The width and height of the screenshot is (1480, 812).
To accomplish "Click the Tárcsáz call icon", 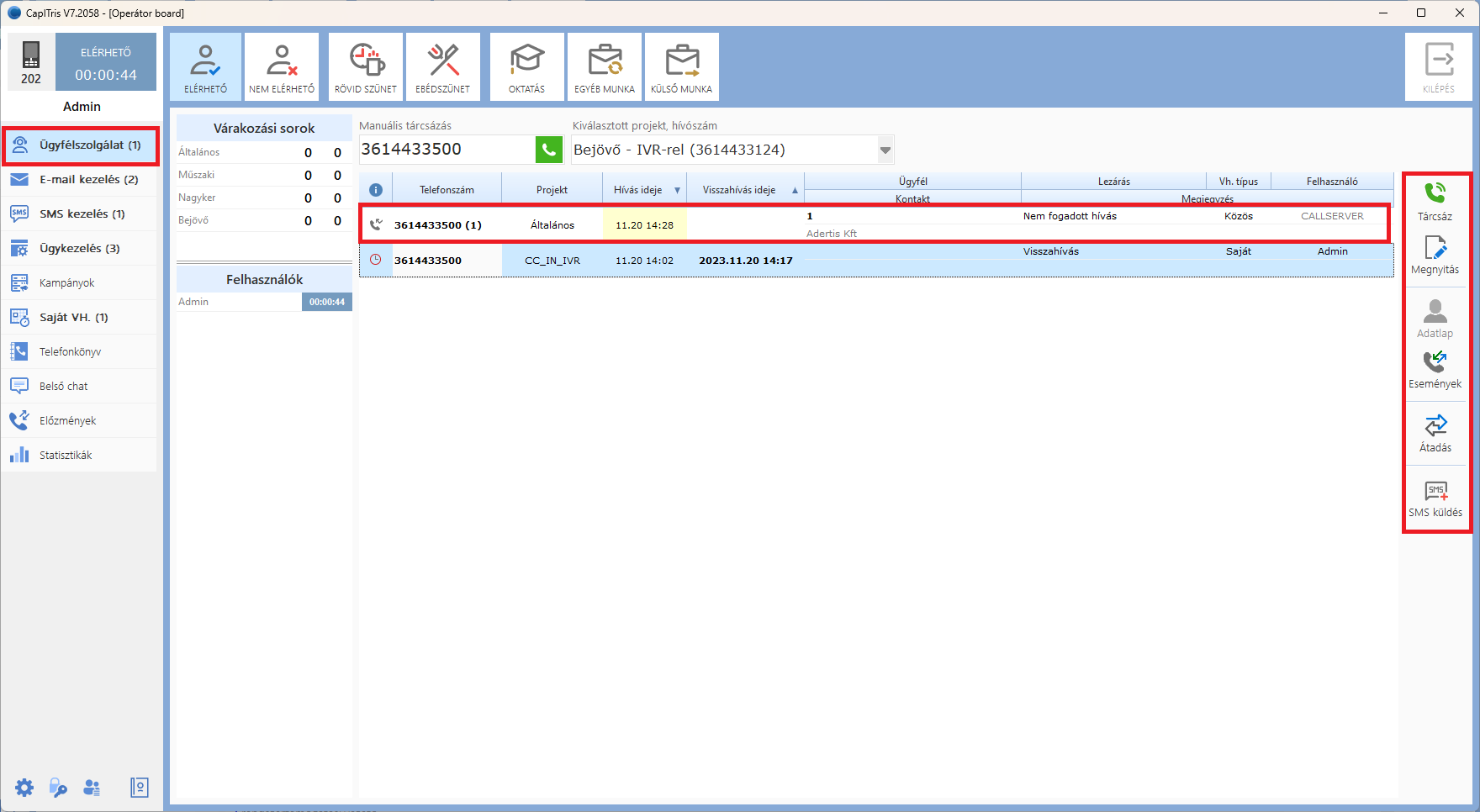I will click(1435, 202).
